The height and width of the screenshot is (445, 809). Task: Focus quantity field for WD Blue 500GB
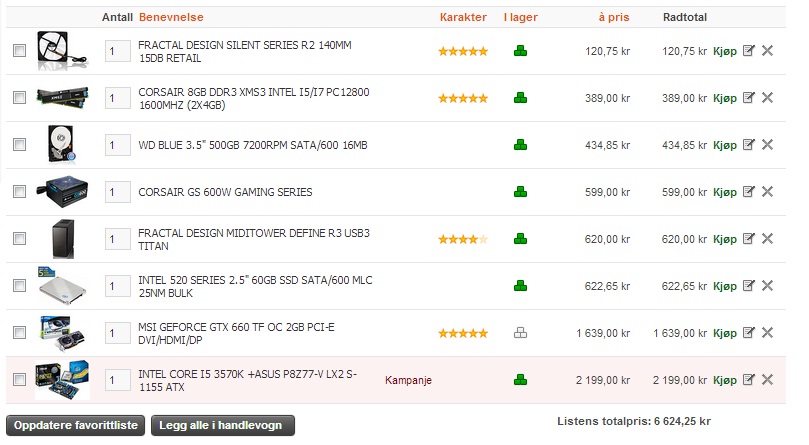point(118,145)
